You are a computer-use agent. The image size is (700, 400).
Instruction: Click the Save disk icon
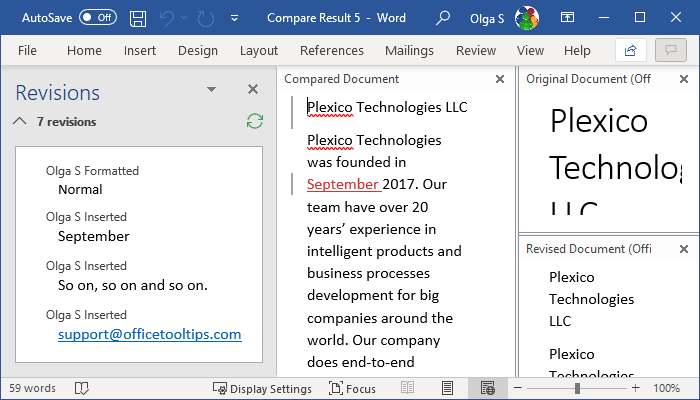click(x=138, y=18)
